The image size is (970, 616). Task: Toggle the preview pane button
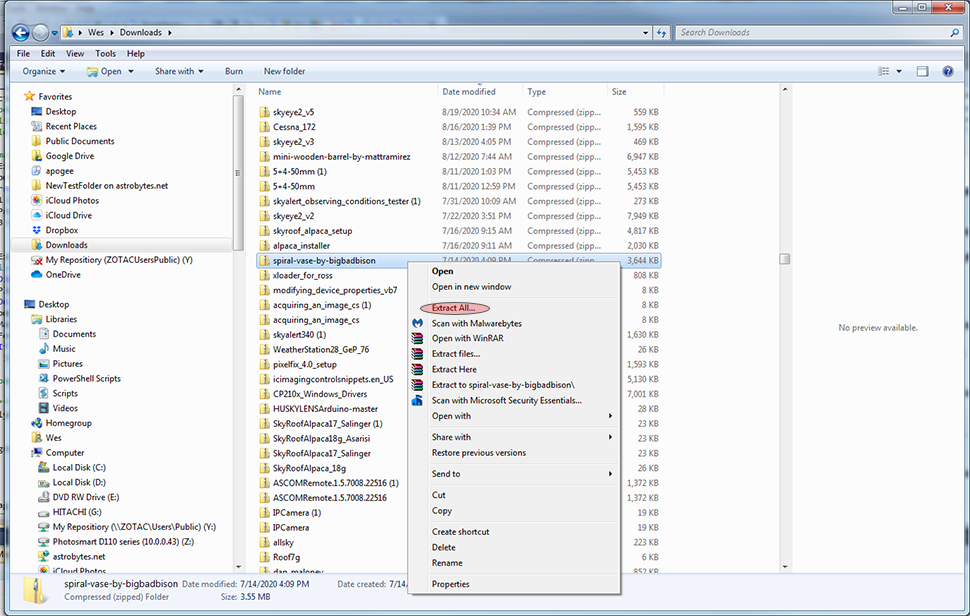tap(922, 72)
